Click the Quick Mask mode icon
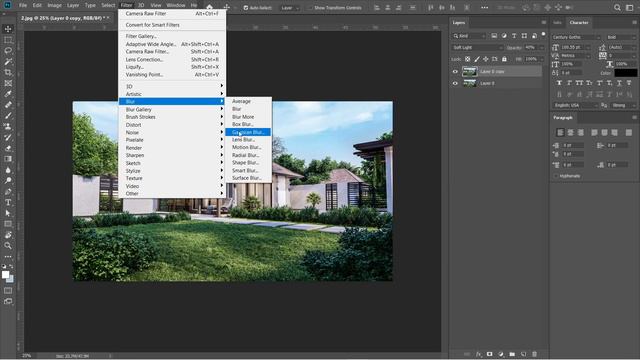The height and width of the screenshot is (360, 640). (8, 291)
